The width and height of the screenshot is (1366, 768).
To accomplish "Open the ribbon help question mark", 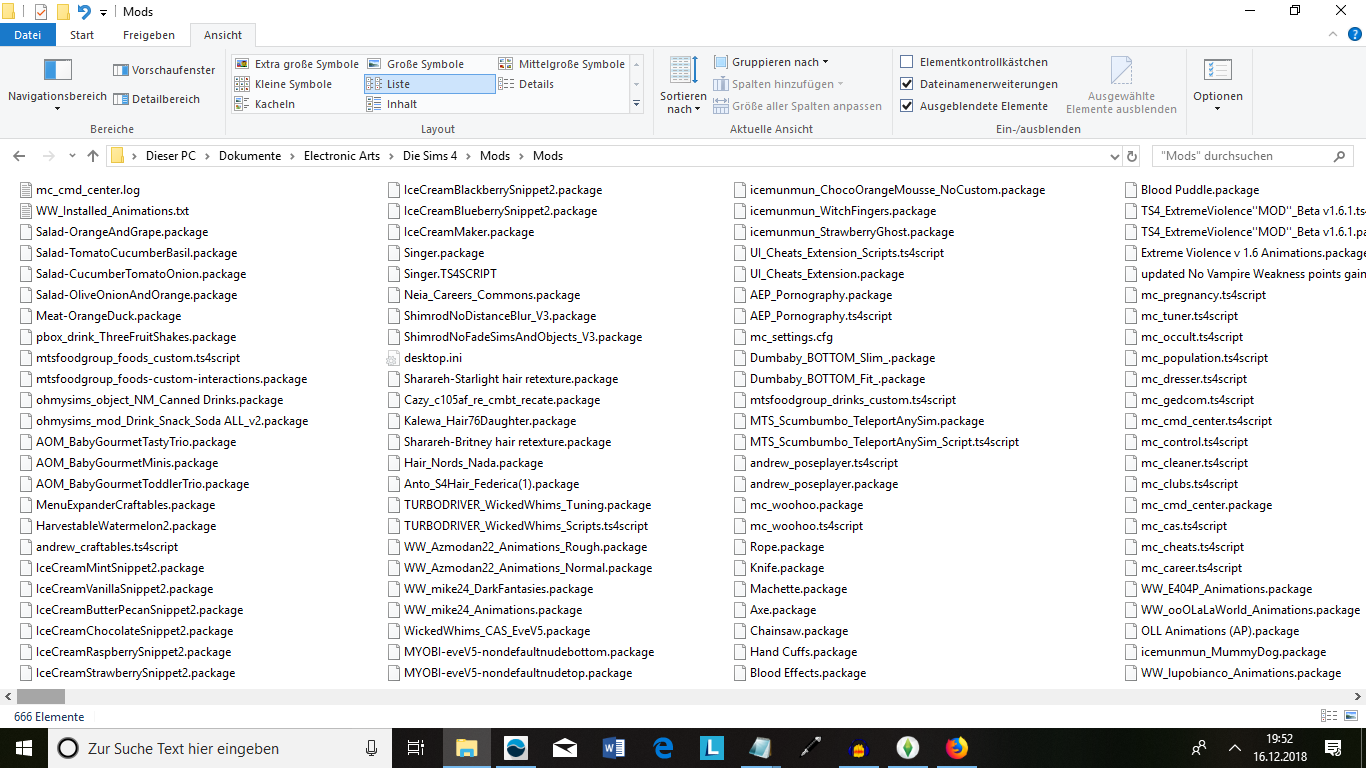I will [x=1355, y=35].
